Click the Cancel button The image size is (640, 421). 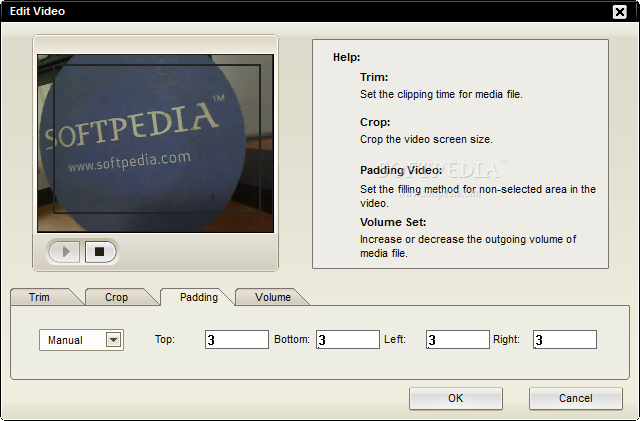tap(576, 398)
